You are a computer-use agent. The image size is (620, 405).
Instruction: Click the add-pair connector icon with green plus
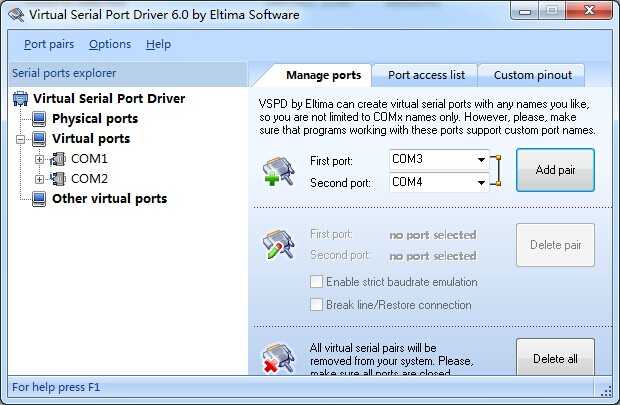pos(279,171)
